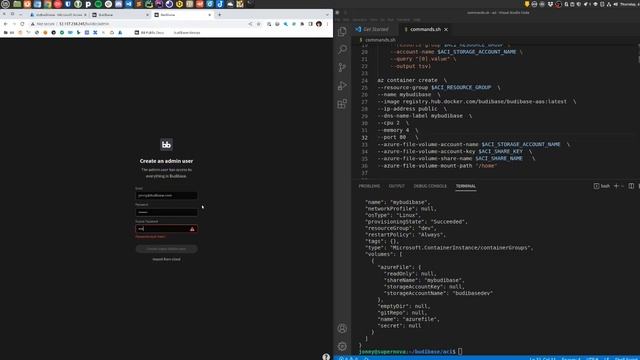Bookmark this page with the star
The image size is (640, 360).
tap(258, 24)
